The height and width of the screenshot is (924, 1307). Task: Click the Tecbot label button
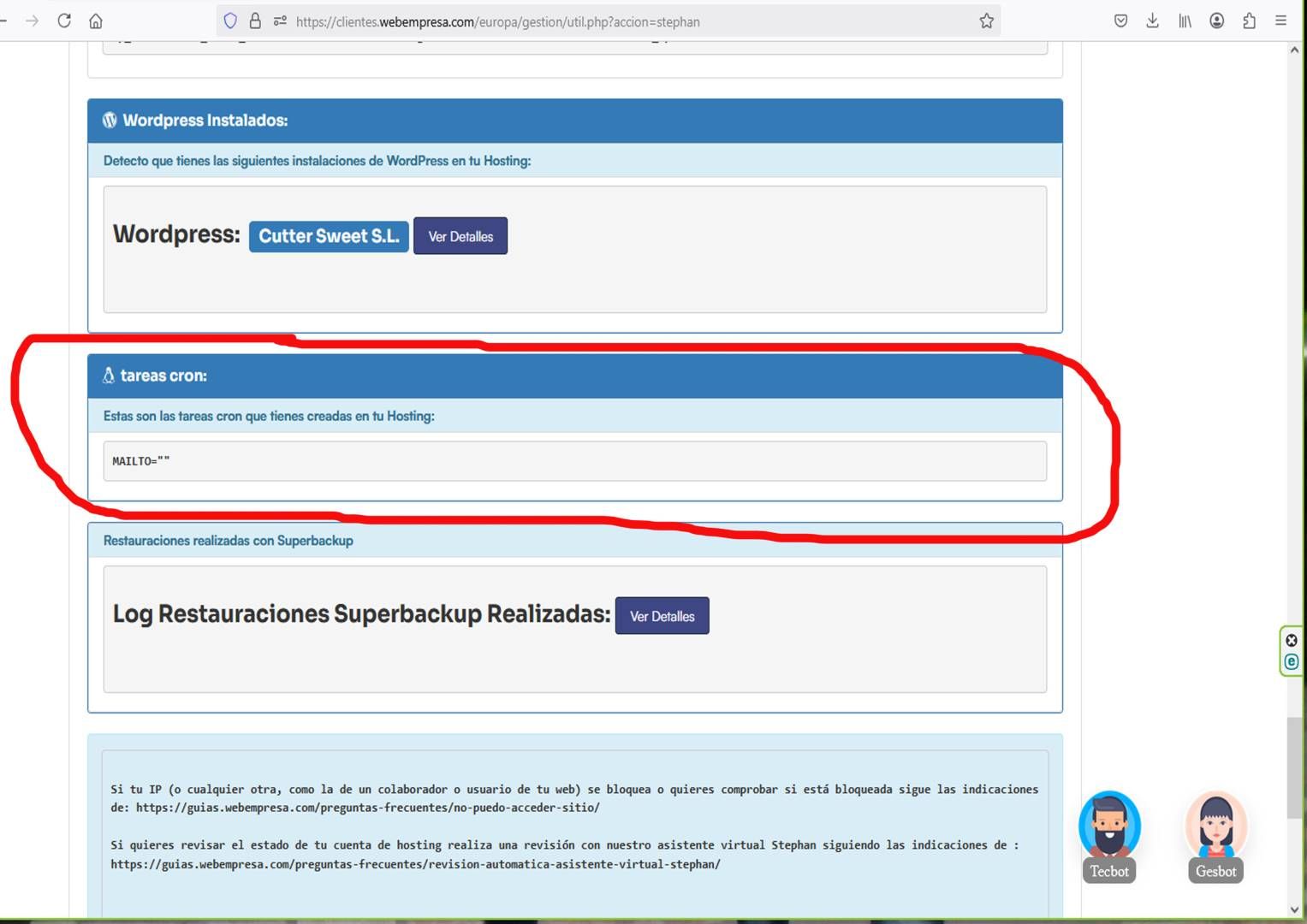click(x=1109, y=871)
